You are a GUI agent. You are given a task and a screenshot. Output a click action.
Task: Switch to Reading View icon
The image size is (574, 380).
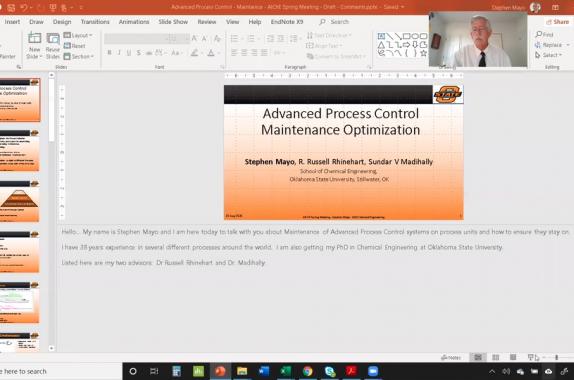coord(513,357)
